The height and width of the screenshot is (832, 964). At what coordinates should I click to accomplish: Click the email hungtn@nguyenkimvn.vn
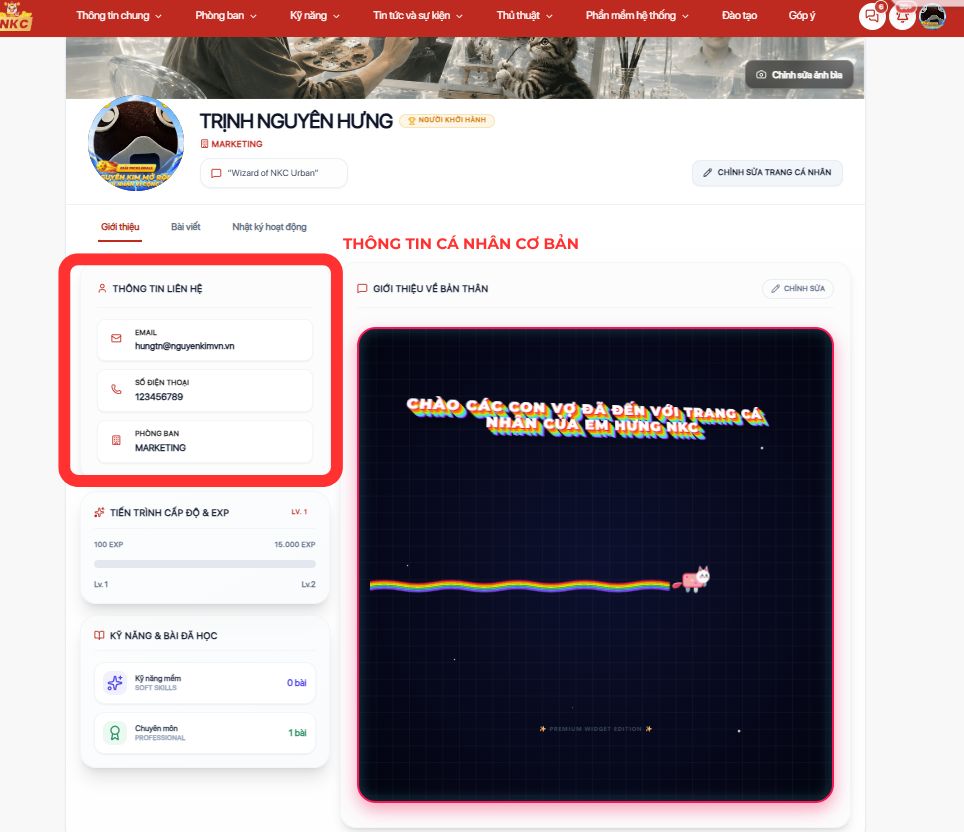pos(184,346)
